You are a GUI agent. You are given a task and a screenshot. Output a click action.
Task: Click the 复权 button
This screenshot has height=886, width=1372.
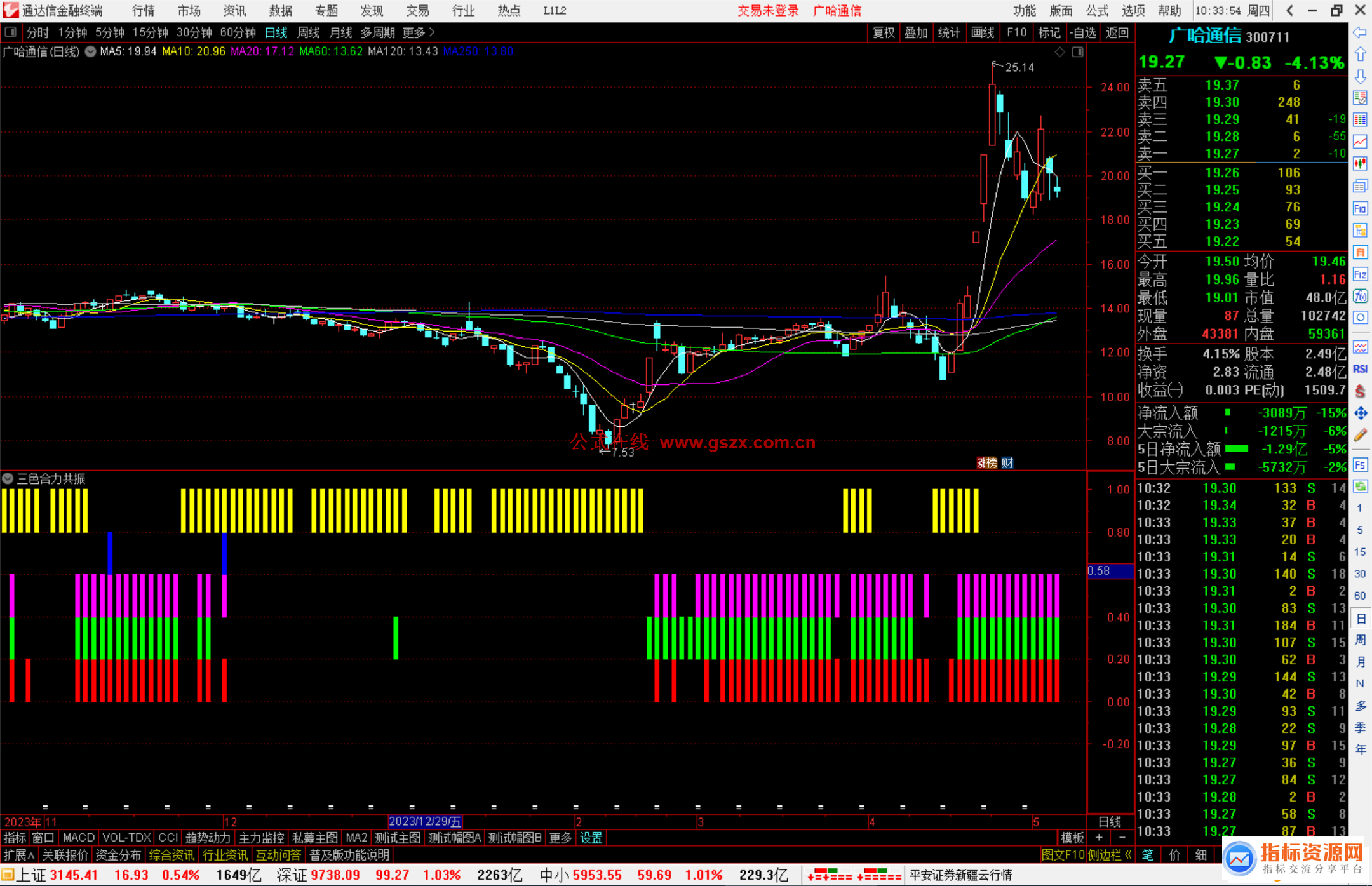pyautogui.click(x=884, y=32)
